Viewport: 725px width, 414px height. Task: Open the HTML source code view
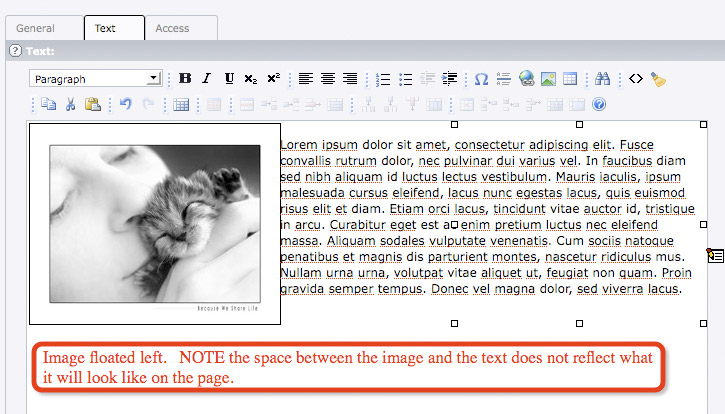click(635, 79)
